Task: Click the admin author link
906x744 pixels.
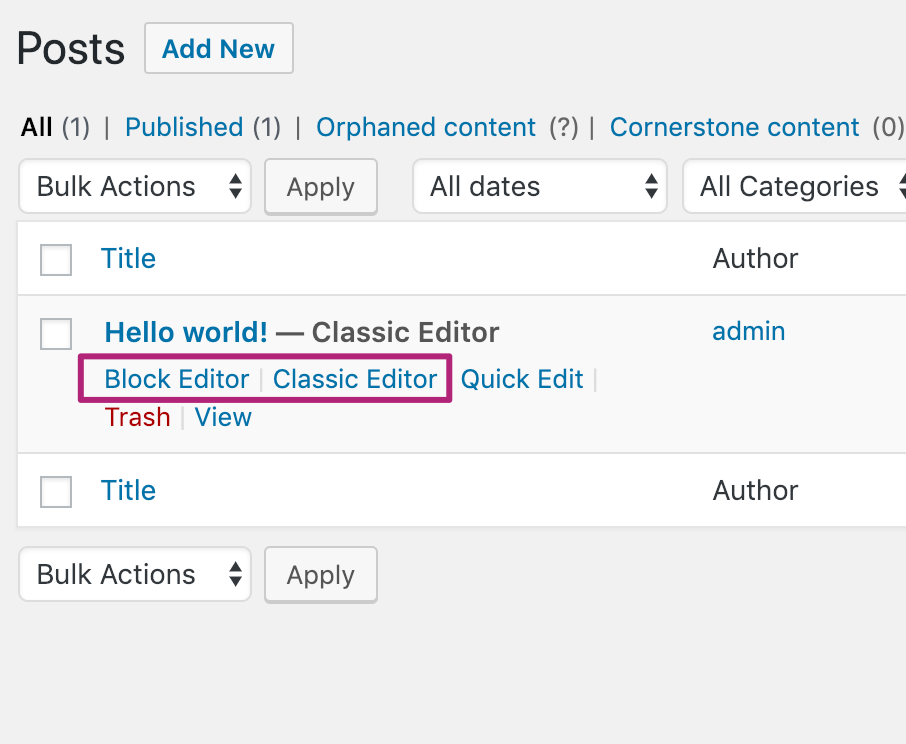Action: (x=749, y=331)
